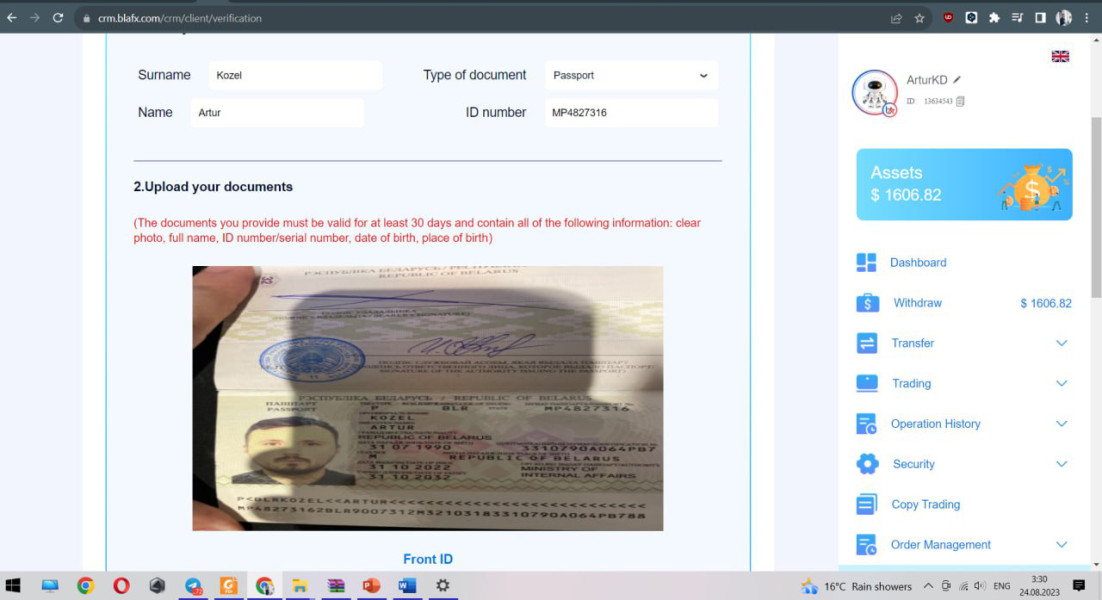Open the Trading menu item
Image resolution: width=1102 pixels, height=600 pixels.
point(912,383)
